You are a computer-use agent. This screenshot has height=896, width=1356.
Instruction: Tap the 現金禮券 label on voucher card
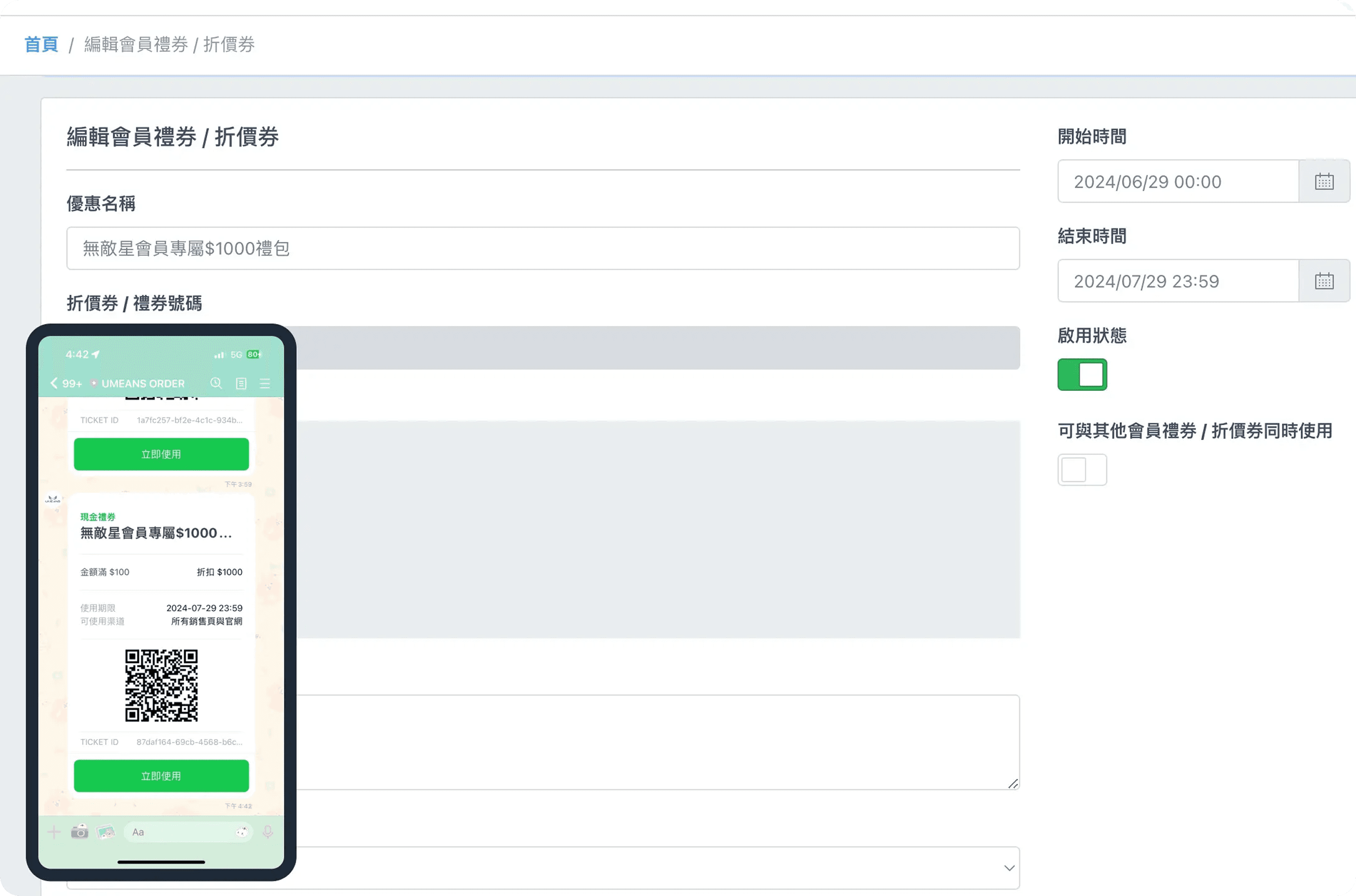tap(98, 517)
